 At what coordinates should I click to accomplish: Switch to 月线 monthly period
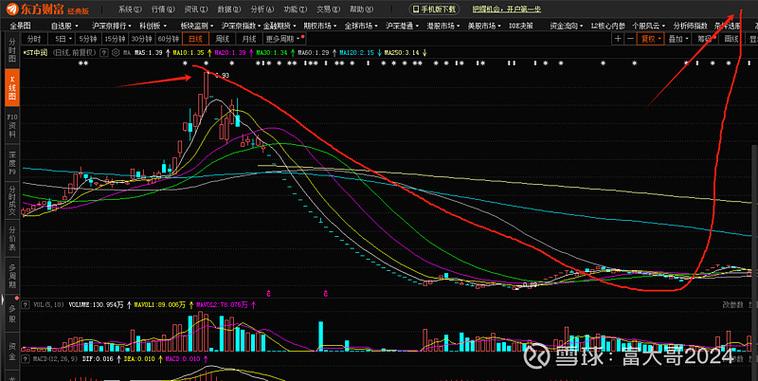point(248,39)
